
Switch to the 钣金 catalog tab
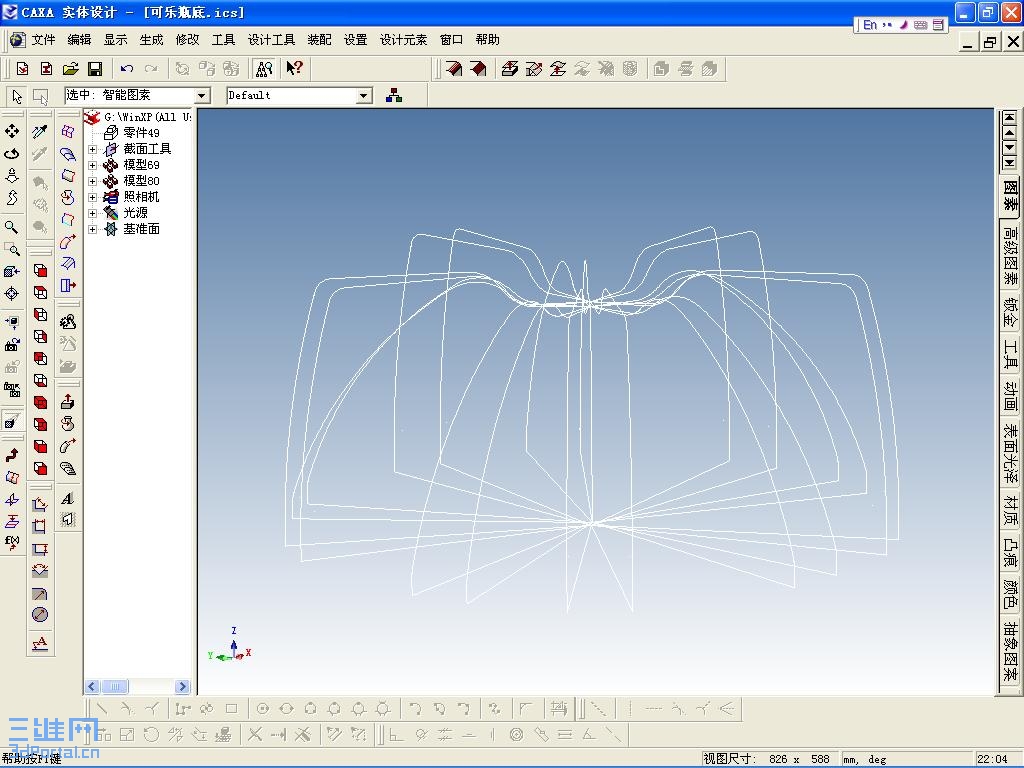click(x=1010, y=312)
